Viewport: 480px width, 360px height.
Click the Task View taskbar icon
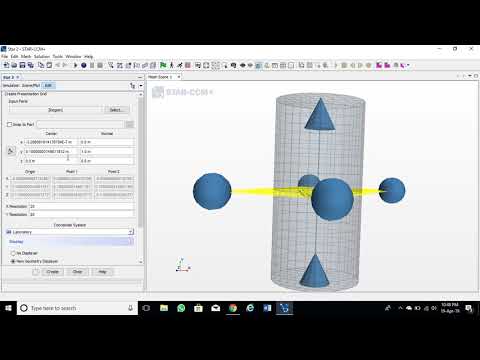146,308
